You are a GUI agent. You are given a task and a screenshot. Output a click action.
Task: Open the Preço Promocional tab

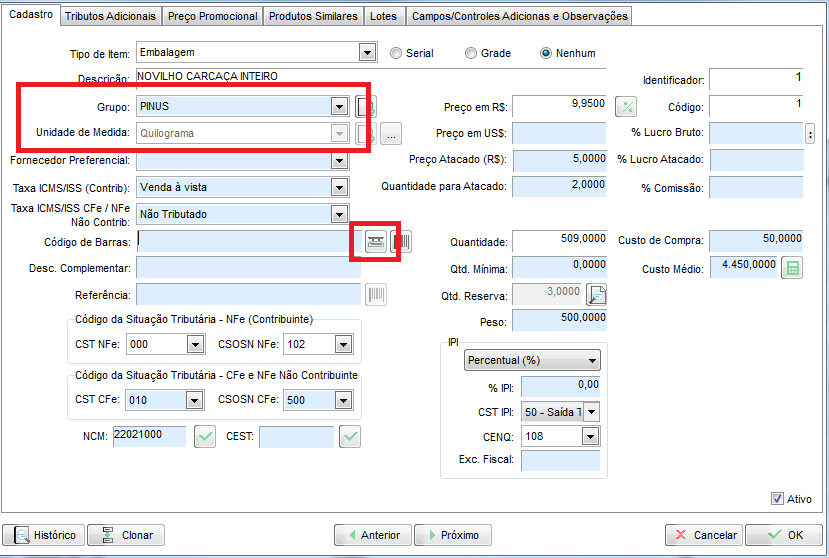[212, 16]
